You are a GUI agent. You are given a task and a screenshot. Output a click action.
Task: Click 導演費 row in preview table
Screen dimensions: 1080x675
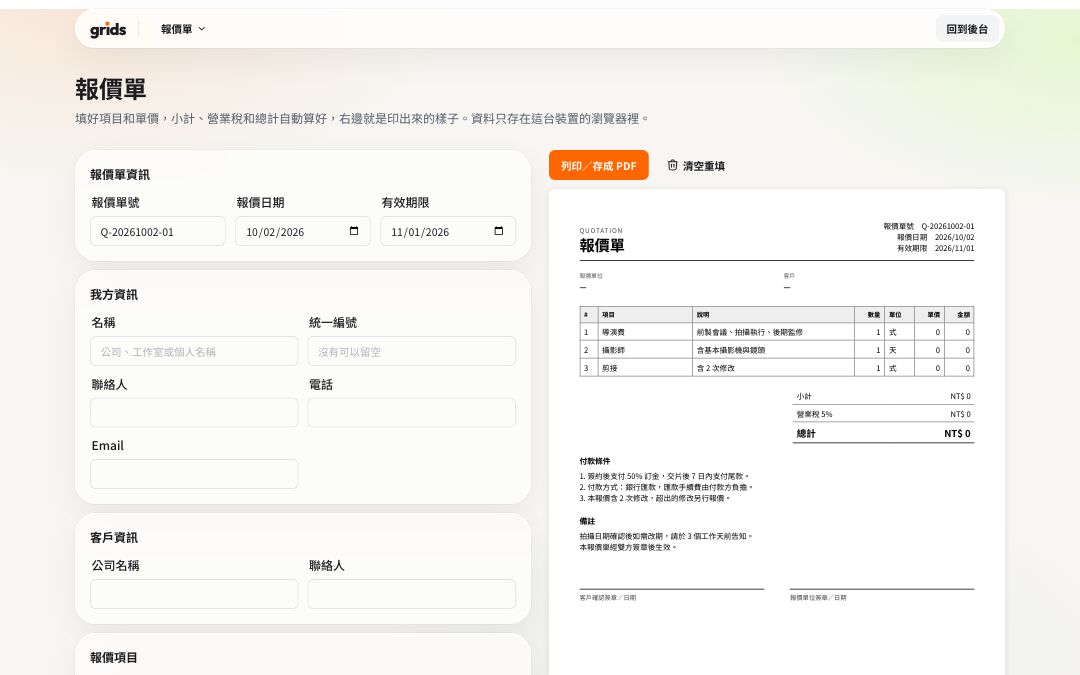(777, 332)
